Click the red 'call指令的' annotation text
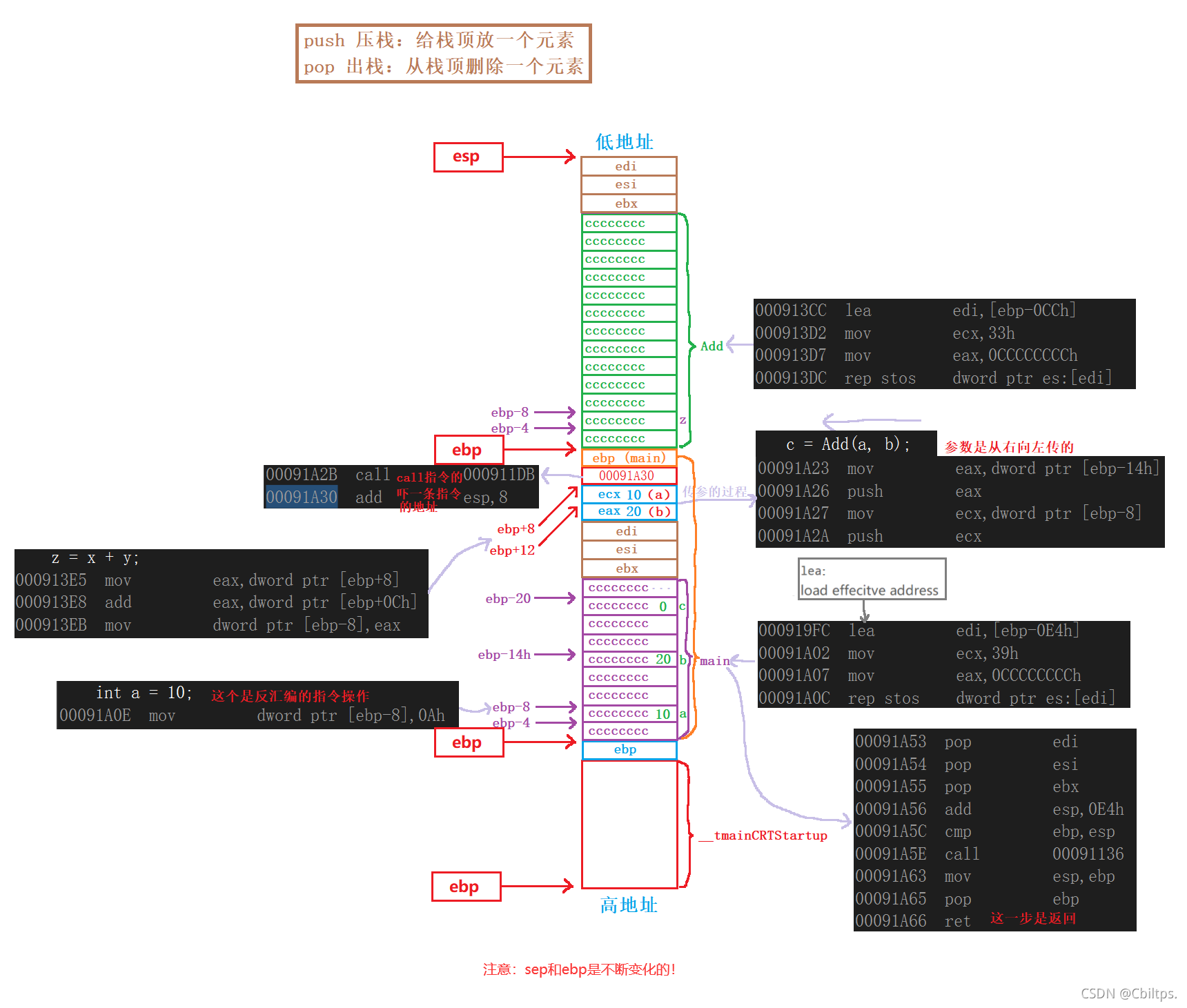The image size is (1187, 1008). 429,477
